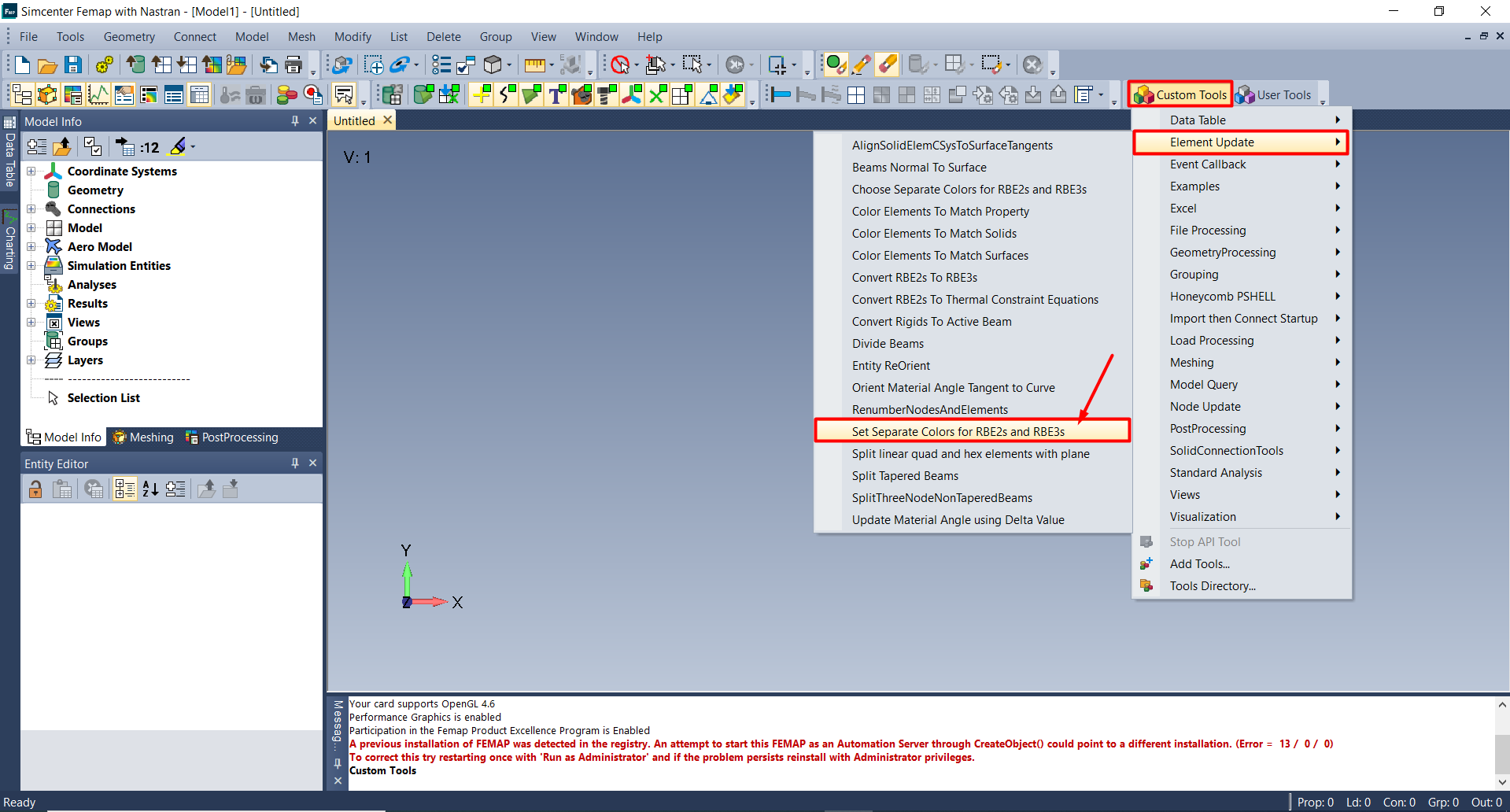Viewport: 1510px width, 812px height.
Task: Click the Print icon
Action: (294, 65)
